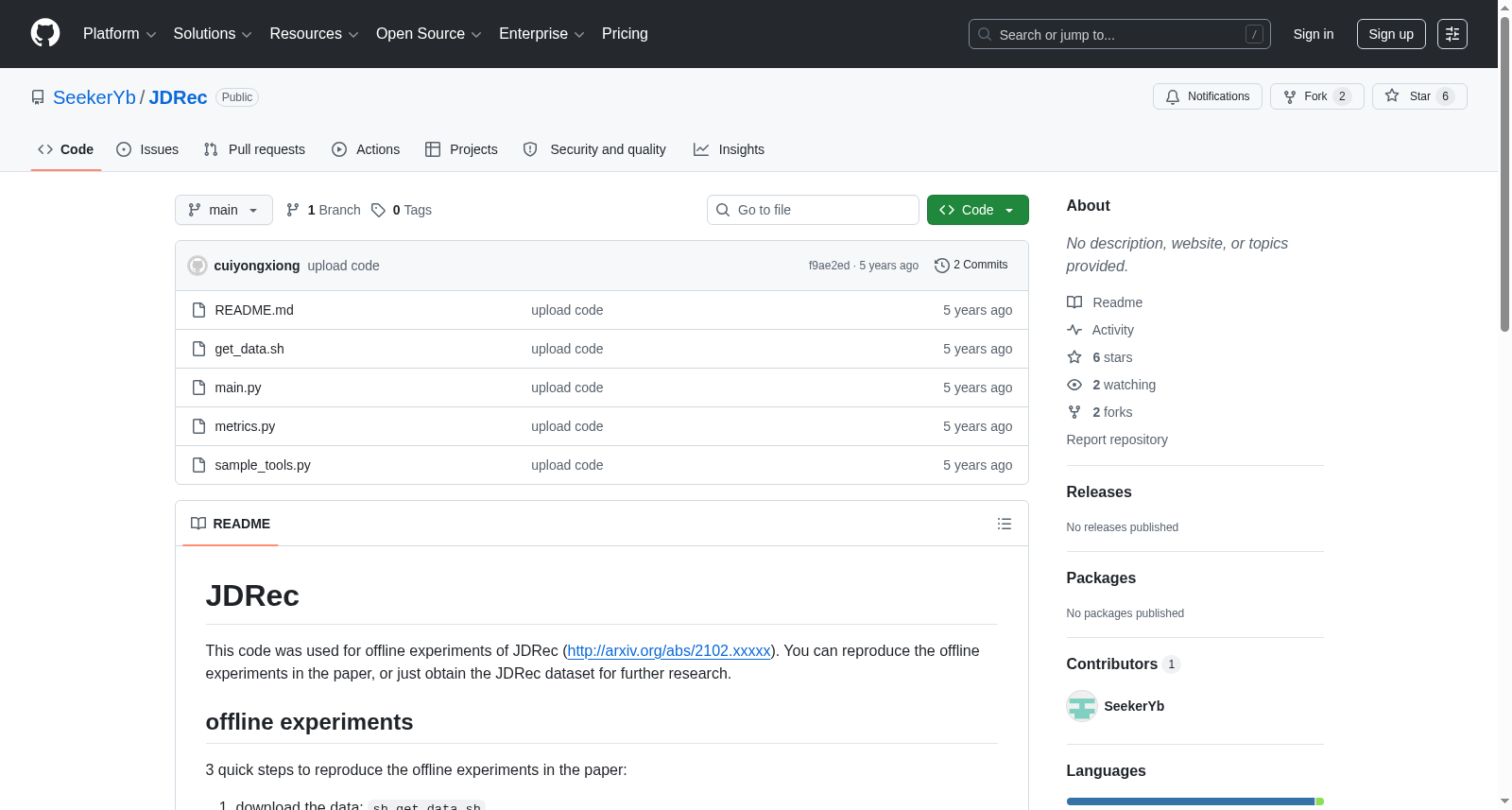Image resolution: width=1512 pixels, height=810 pixels.
Task: Click the Notifications button
Action: [1208, 96]
